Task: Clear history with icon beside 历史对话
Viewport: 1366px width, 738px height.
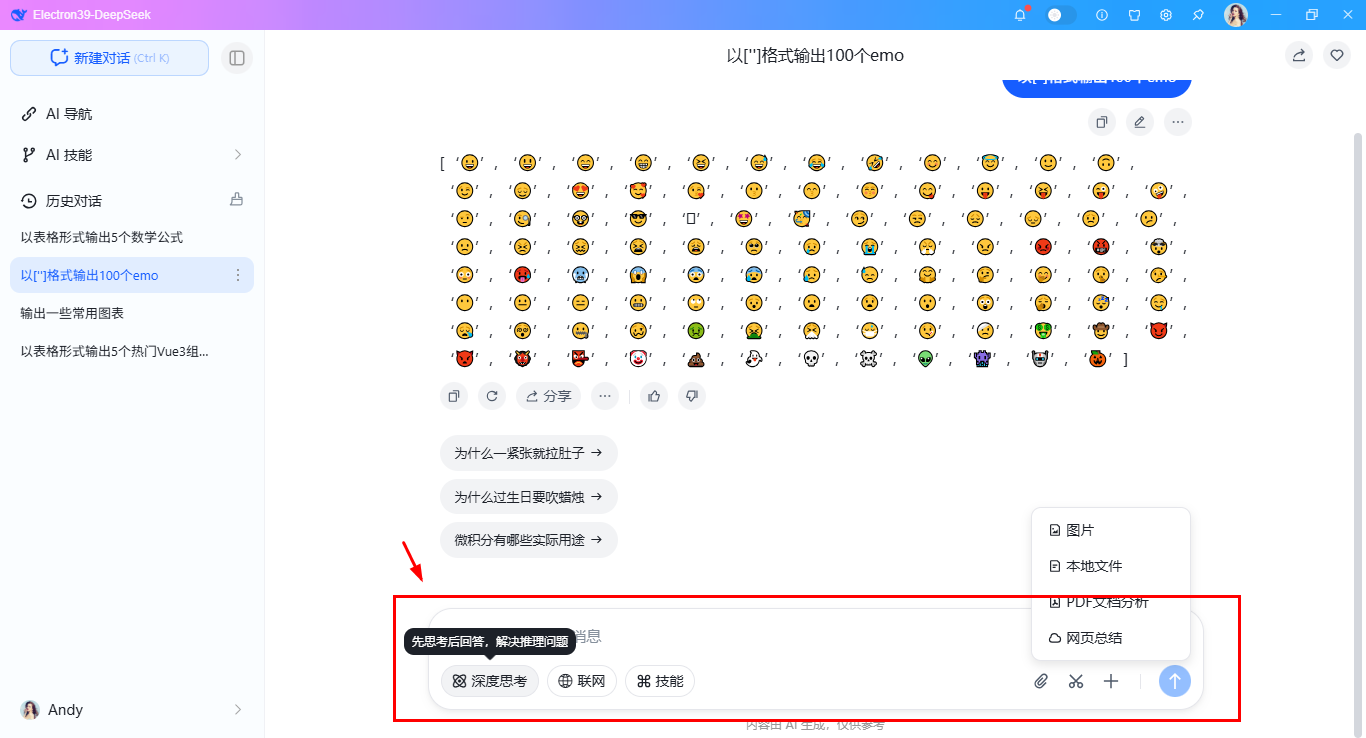Action: pyautogui.click(x=237, y=199)
